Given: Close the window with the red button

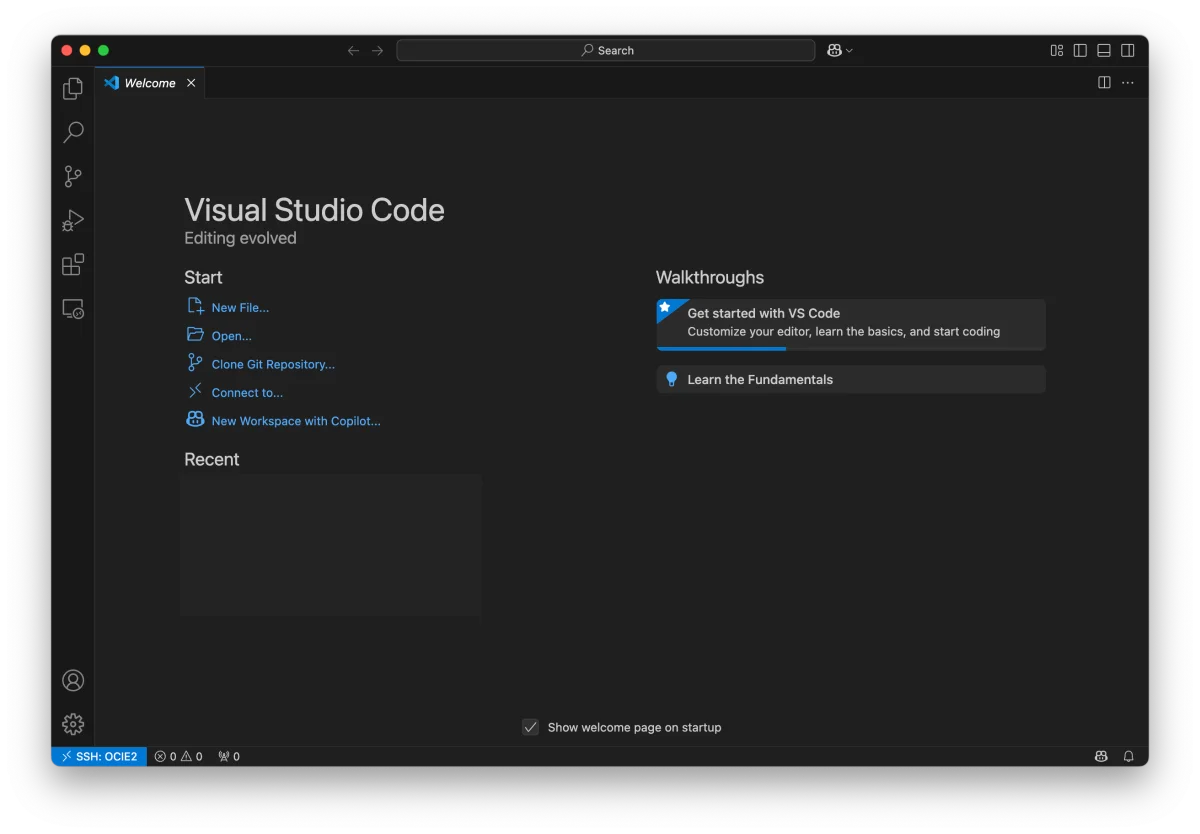Looking at the screenshot, I should pyautogui.click(x=67, y=50).
